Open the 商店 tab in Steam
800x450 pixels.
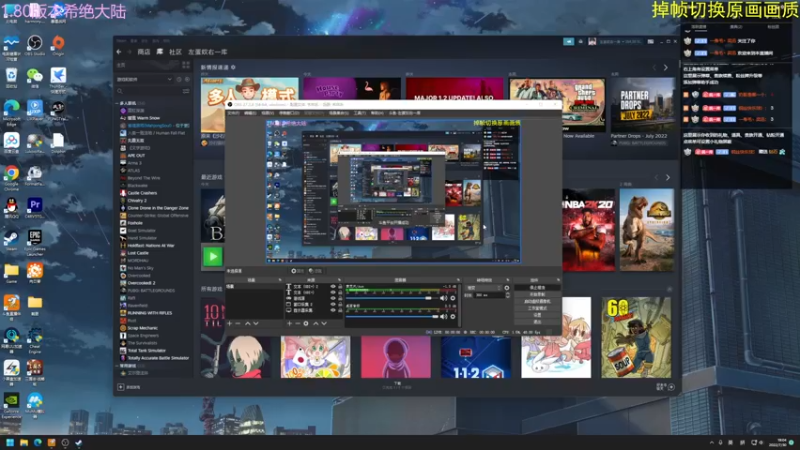pyautogui.click(x=144, y=52)
